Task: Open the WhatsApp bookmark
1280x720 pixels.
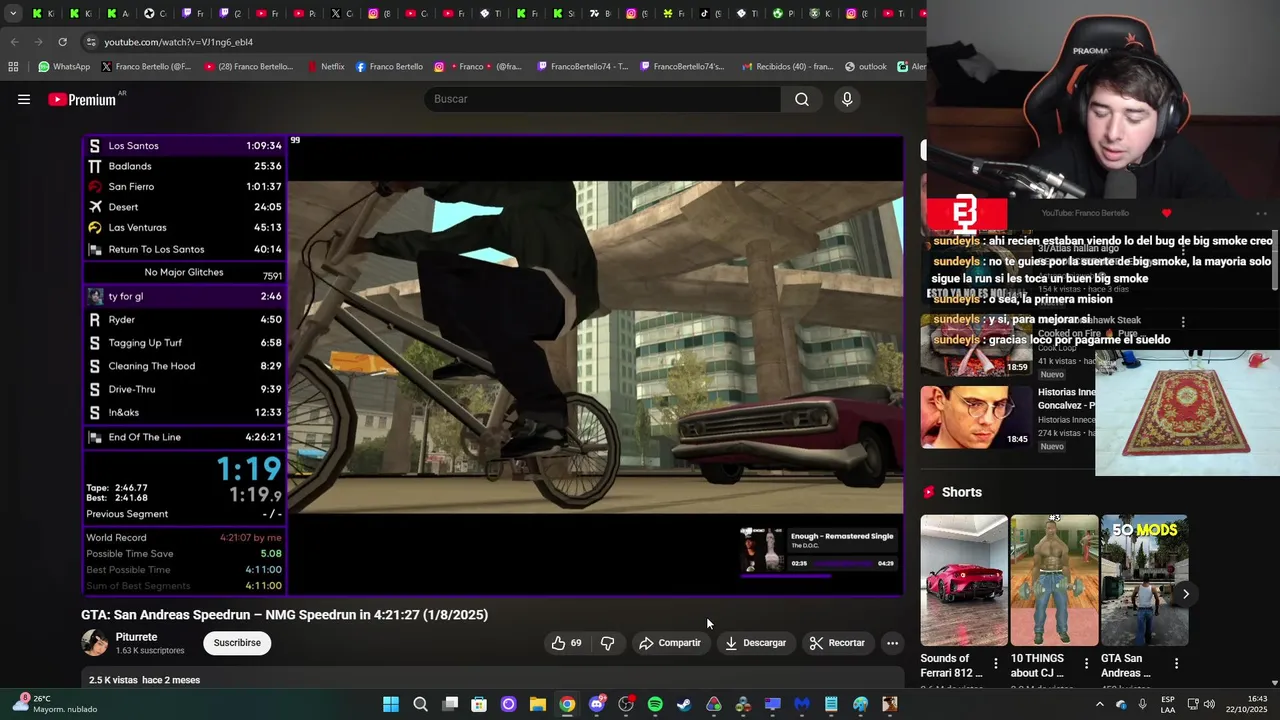Action: [x=64, y=67]
